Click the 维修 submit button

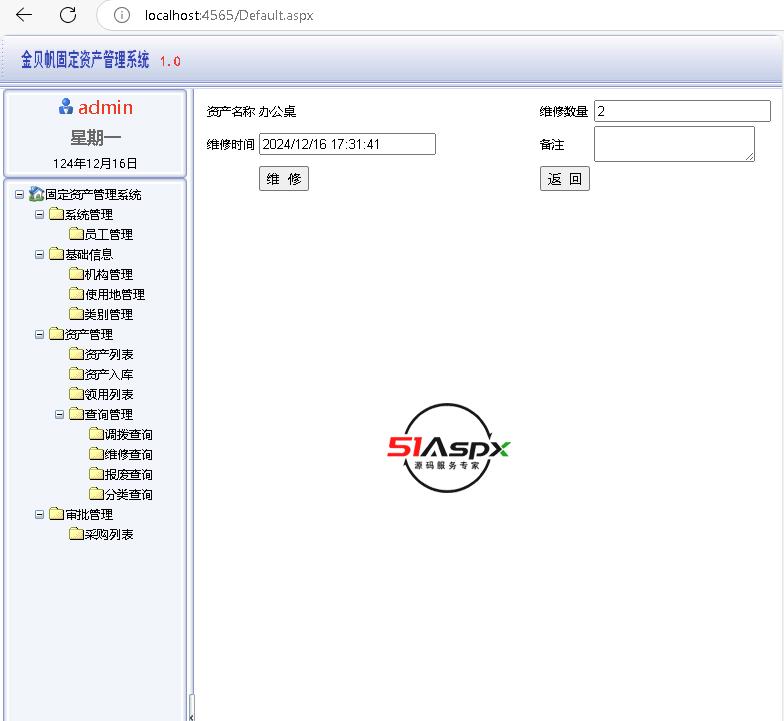(x=284, y=178)
